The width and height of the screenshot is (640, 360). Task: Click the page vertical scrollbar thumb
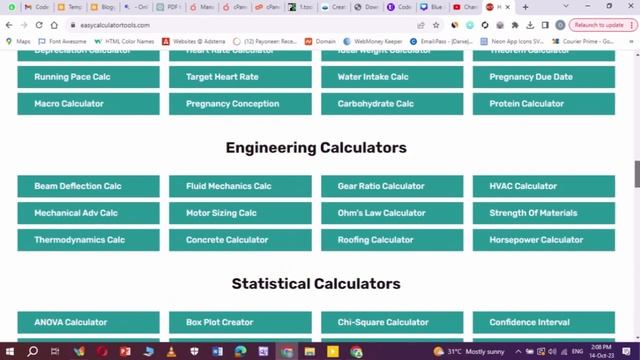637,174
